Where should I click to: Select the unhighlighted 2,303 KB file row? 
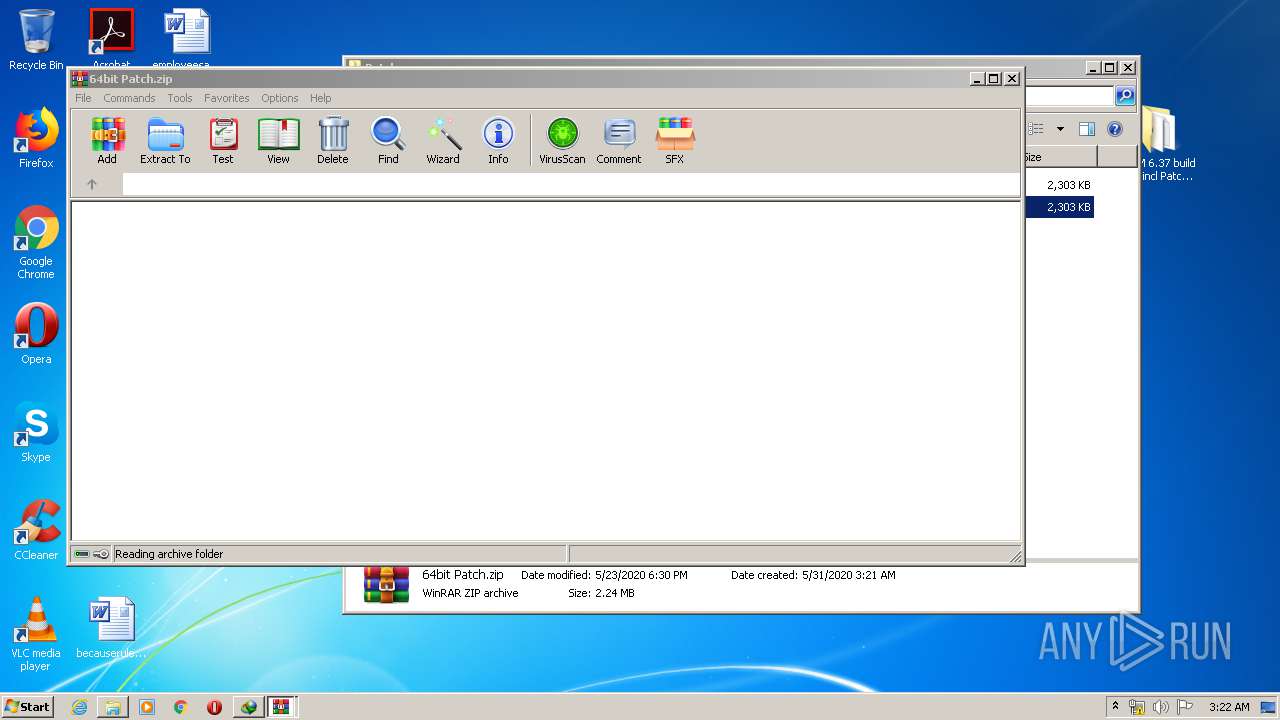(1059, 185)
